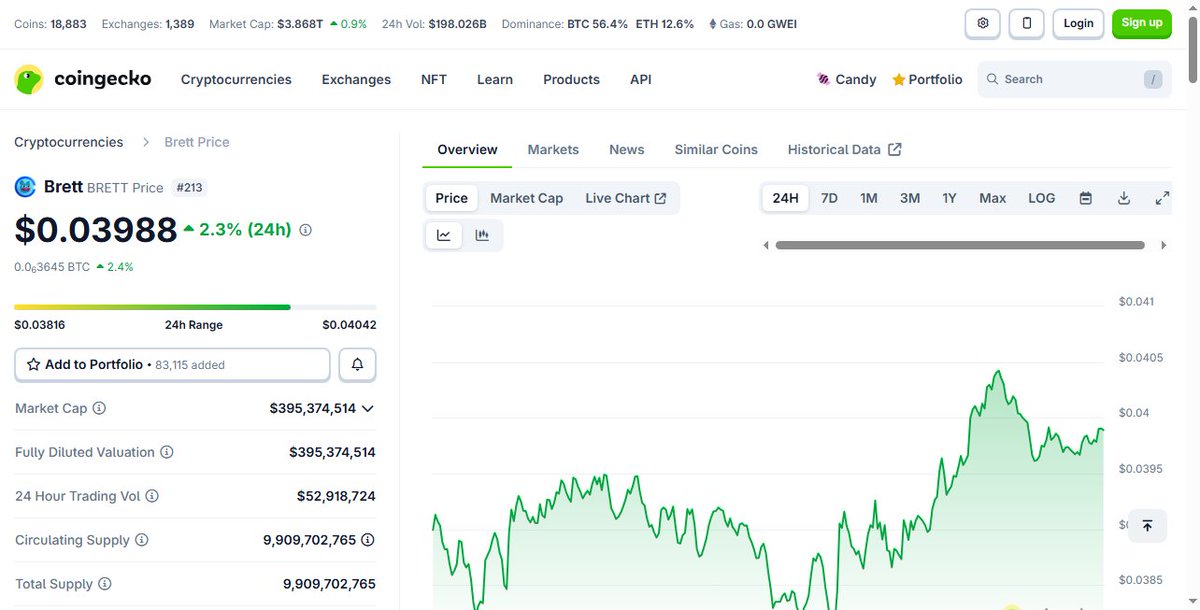1200x610 pixels.
Task: Click the green Sign up button
Action: 1142,23
